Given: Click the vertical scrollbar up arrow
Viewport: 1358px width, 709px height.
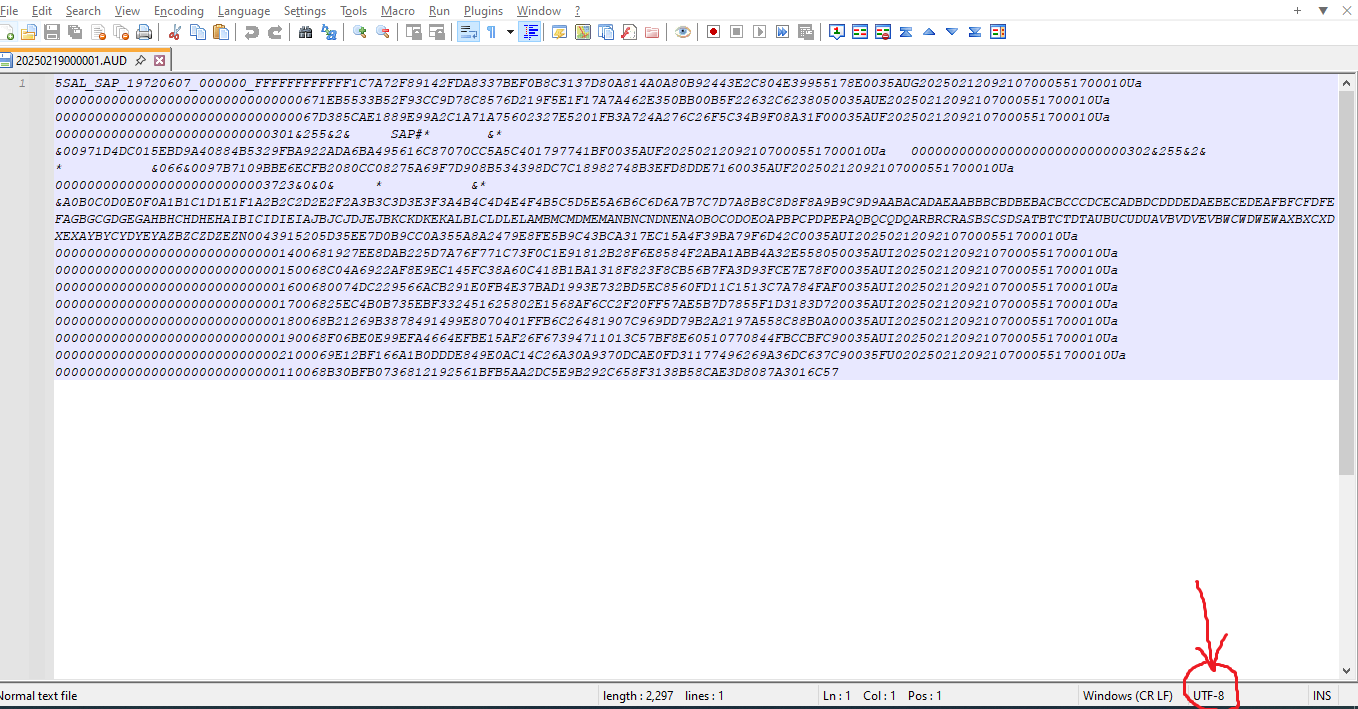Looking at the screenshot, I should [x=1347, y=82].
